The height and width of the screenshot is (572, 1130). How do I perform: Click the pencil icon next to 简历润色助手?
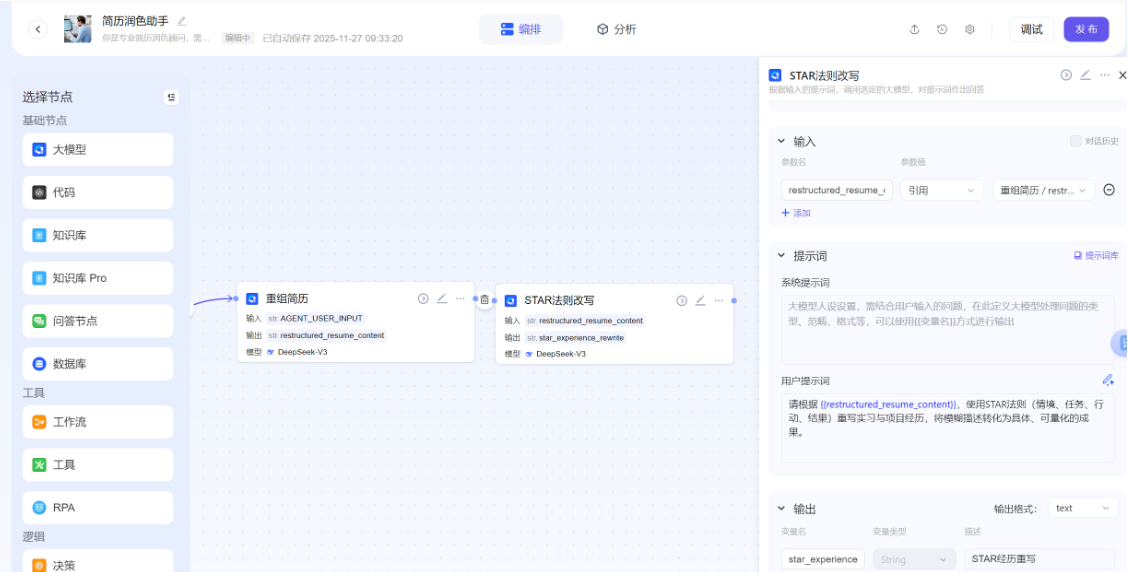click(182, 21)
